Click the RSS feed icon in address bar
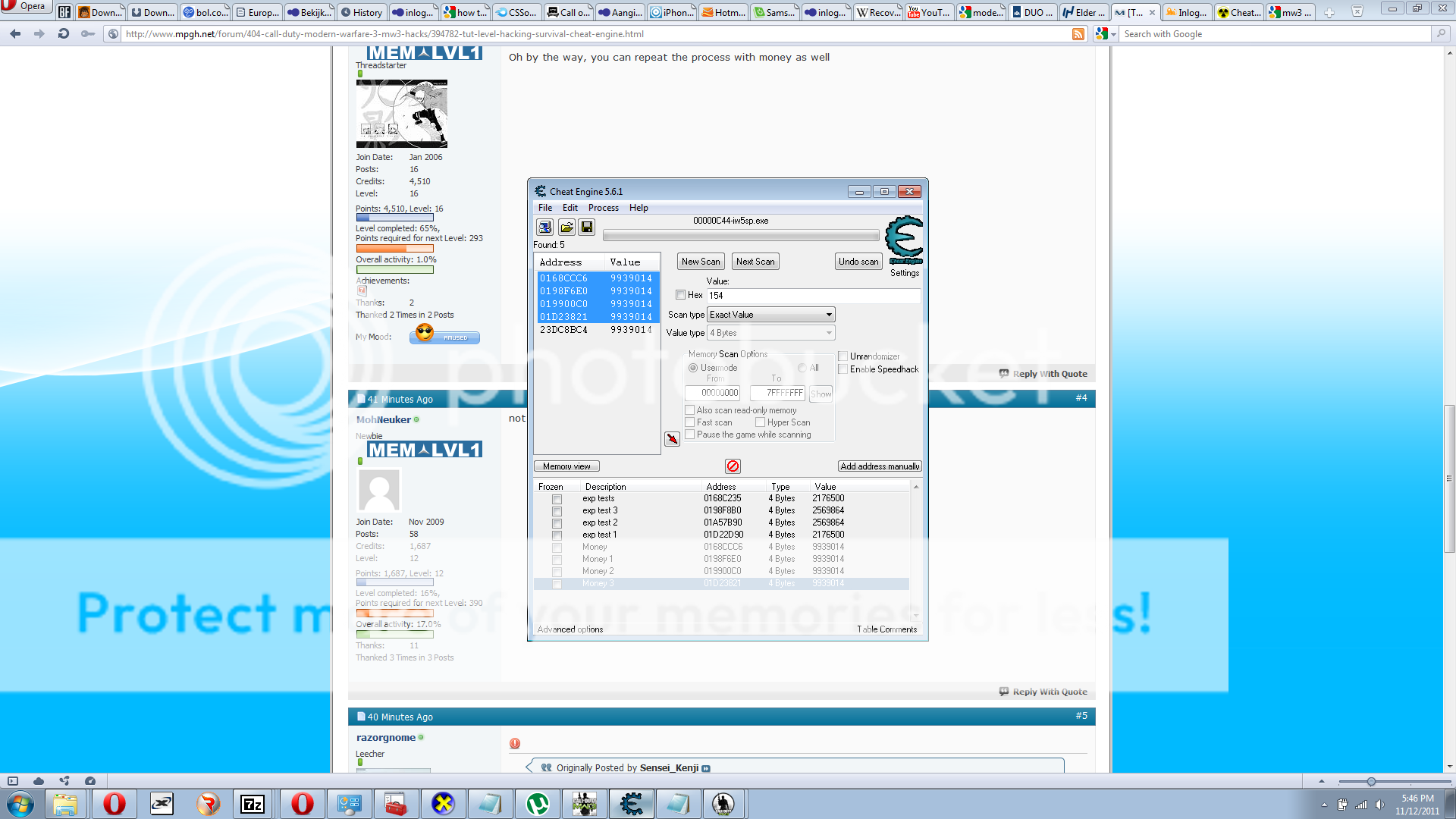This screenshot has height=819, width=1456. coord(1078,34)
